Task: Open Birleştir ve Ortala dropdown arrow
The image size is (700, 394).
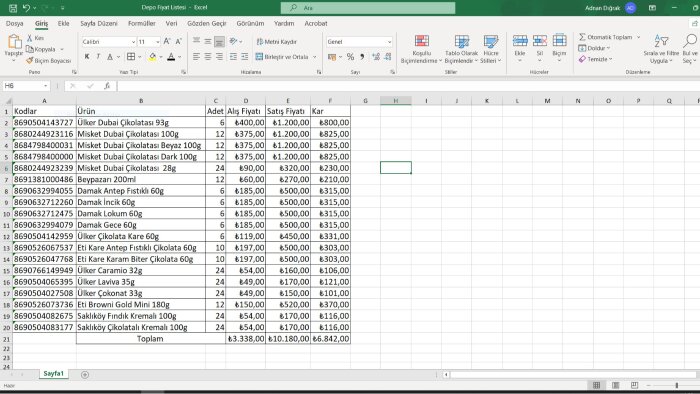Action: [315, 57]
